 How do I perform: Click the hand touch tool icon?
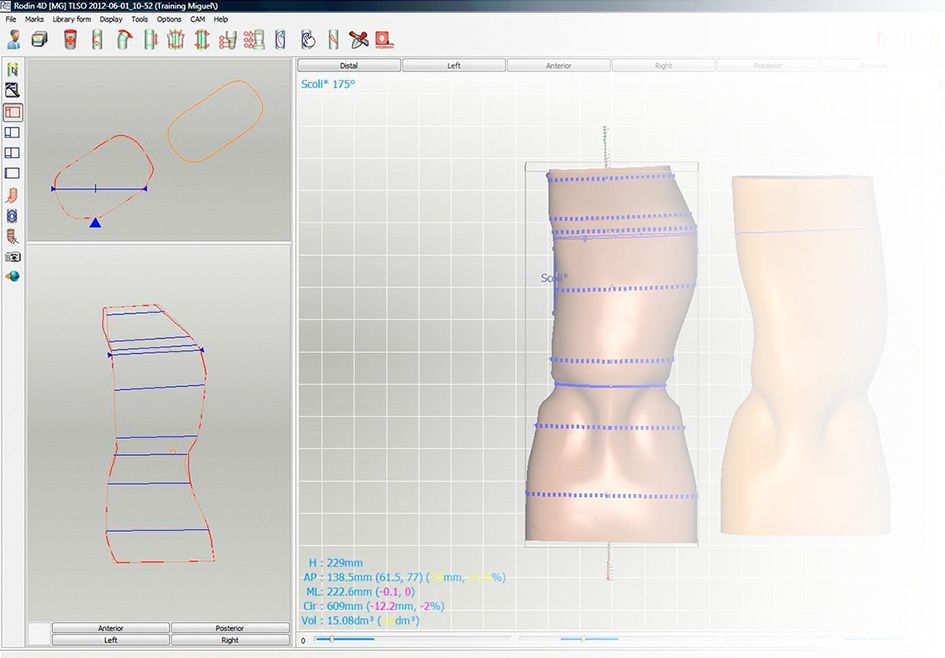[308, 40]
